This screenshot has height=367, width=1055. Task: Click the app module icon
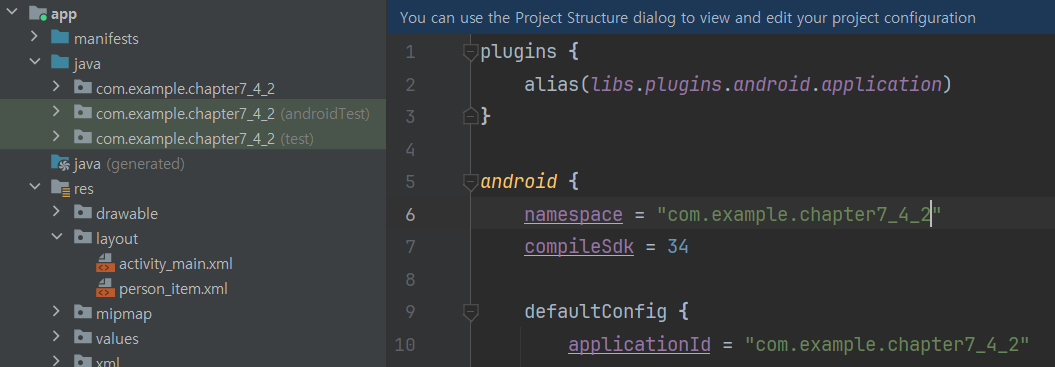point(38,13)
